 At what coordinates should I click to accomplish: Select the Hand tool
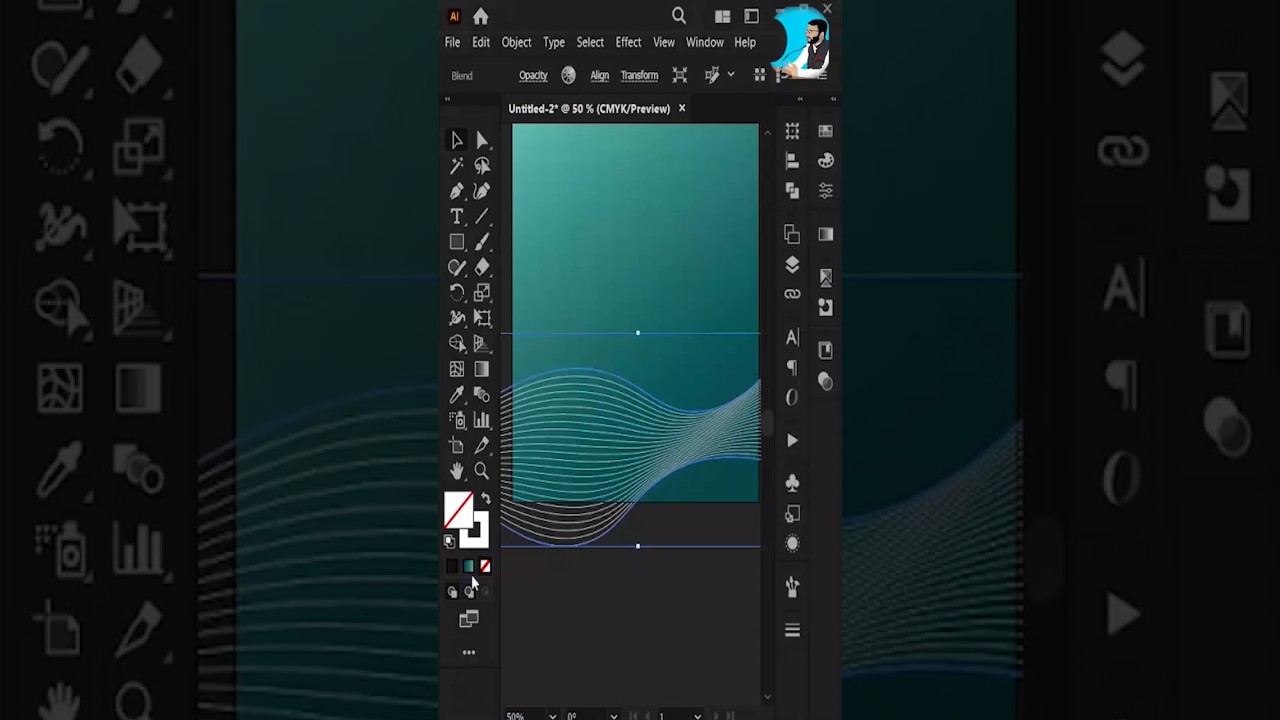tap(457, 471)
